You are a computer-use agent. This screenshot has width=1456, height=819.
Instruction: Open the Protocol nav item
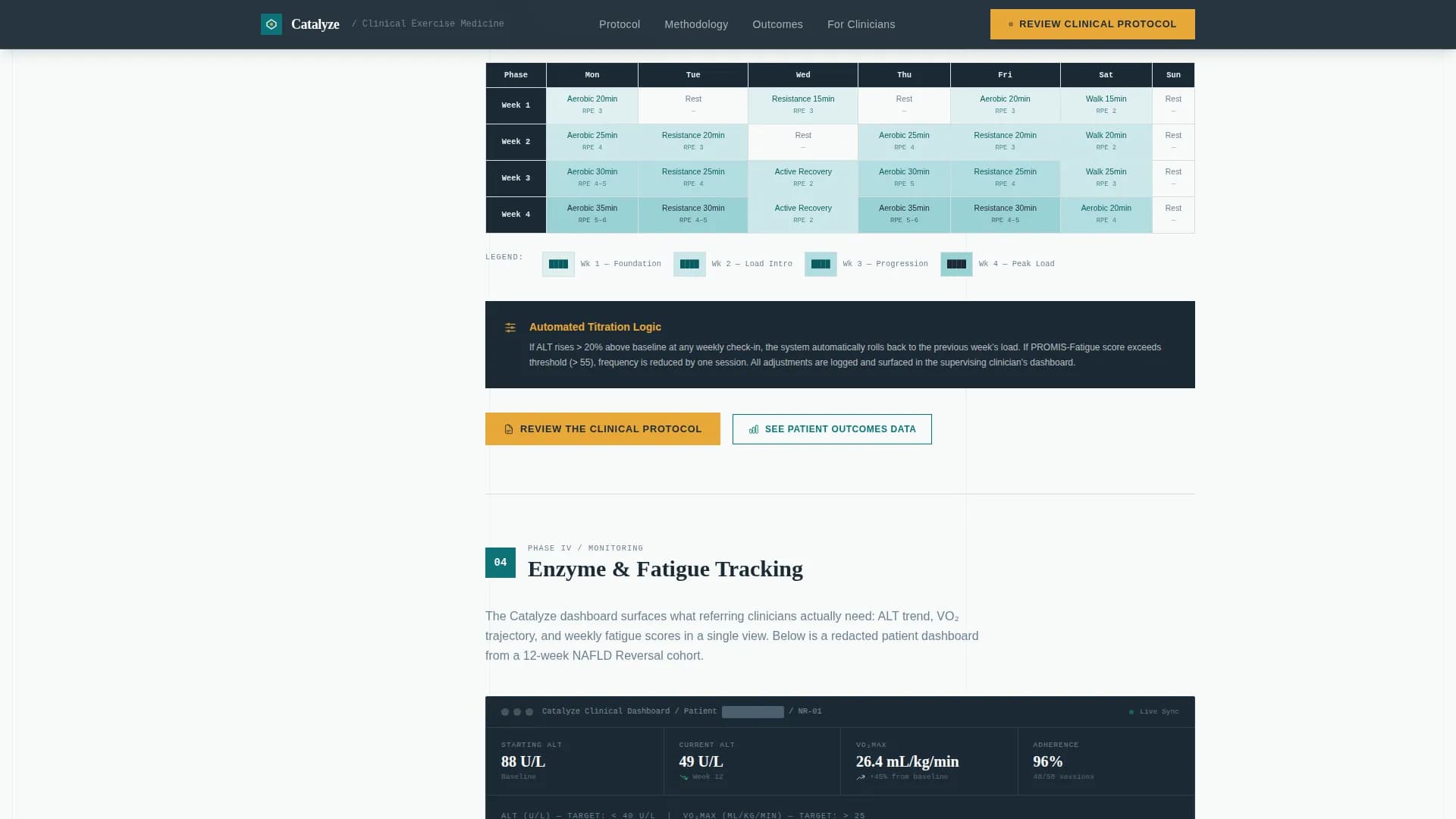click(620, 24)
